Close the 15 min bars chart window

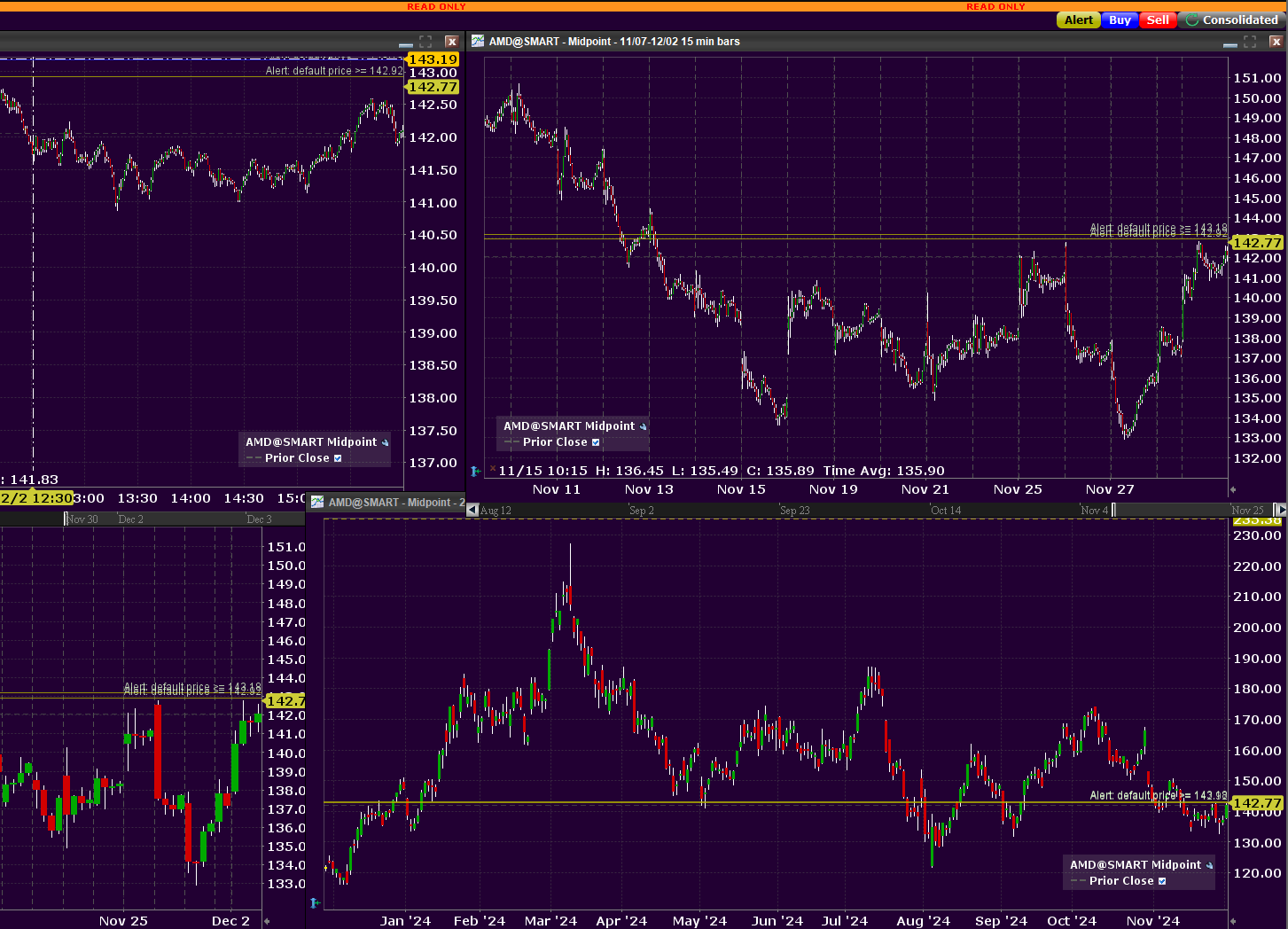click(x=1276, y=42)
